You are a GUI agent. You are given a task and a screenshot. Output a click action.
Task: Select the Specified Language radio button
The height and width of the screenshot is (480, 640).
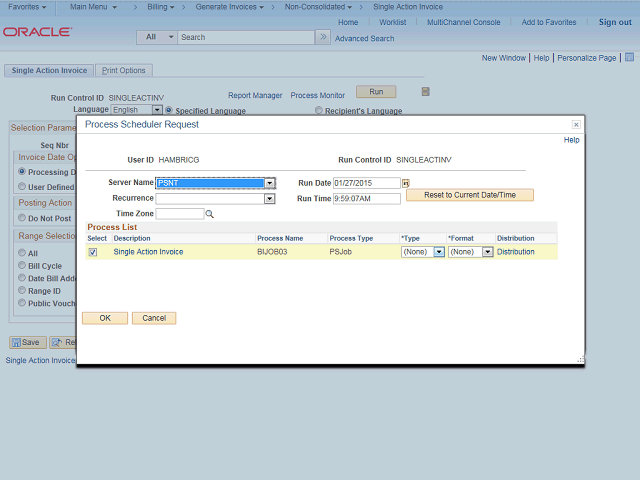(x=169, y=110)
